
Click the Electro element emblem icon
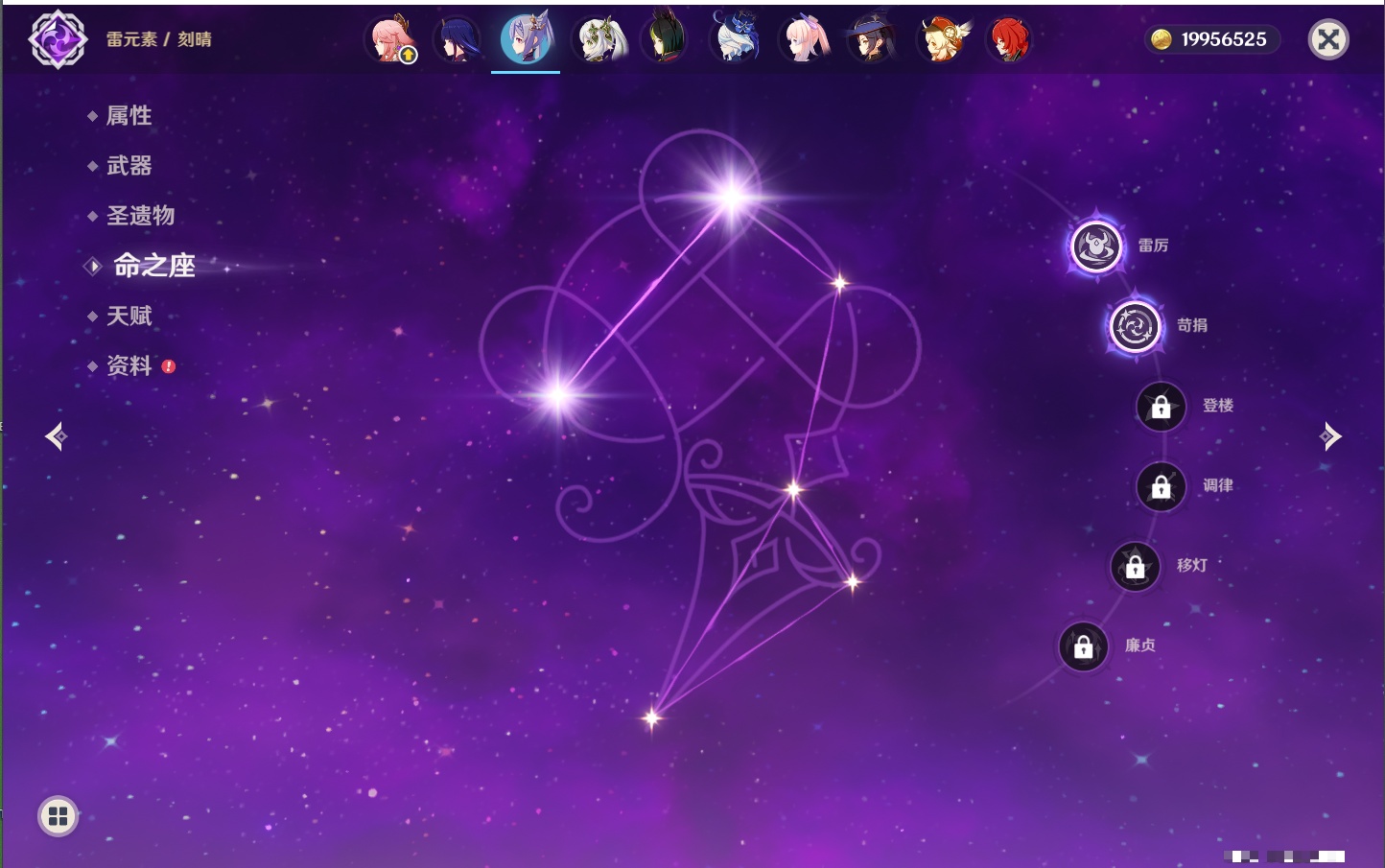point(58,39)
